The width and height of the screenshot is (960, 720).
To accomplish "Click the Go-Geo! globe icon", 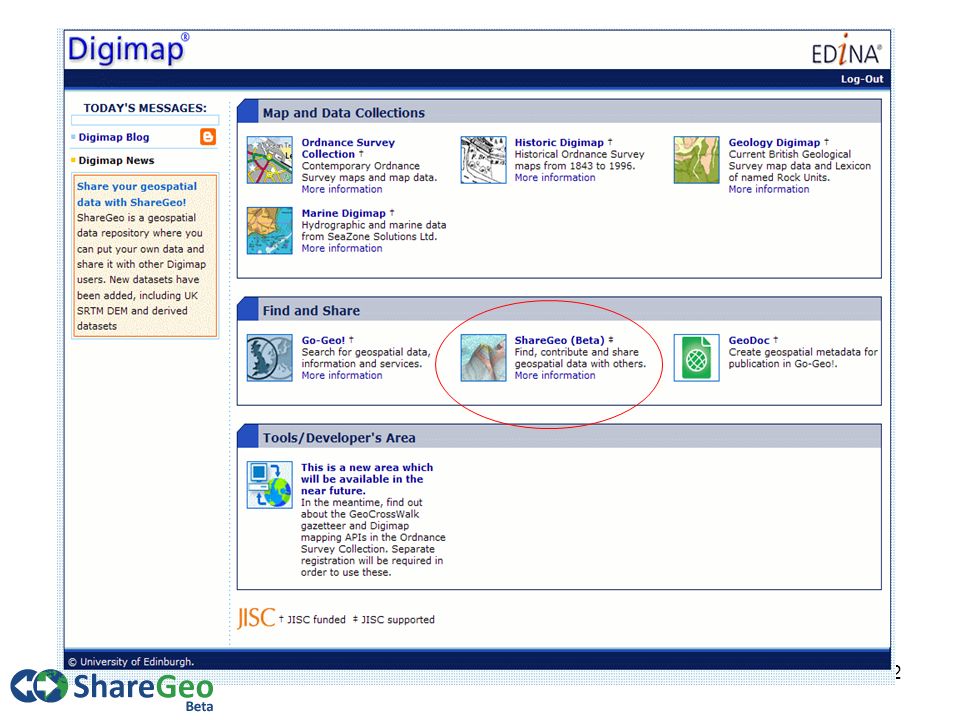I will (269, 358).
